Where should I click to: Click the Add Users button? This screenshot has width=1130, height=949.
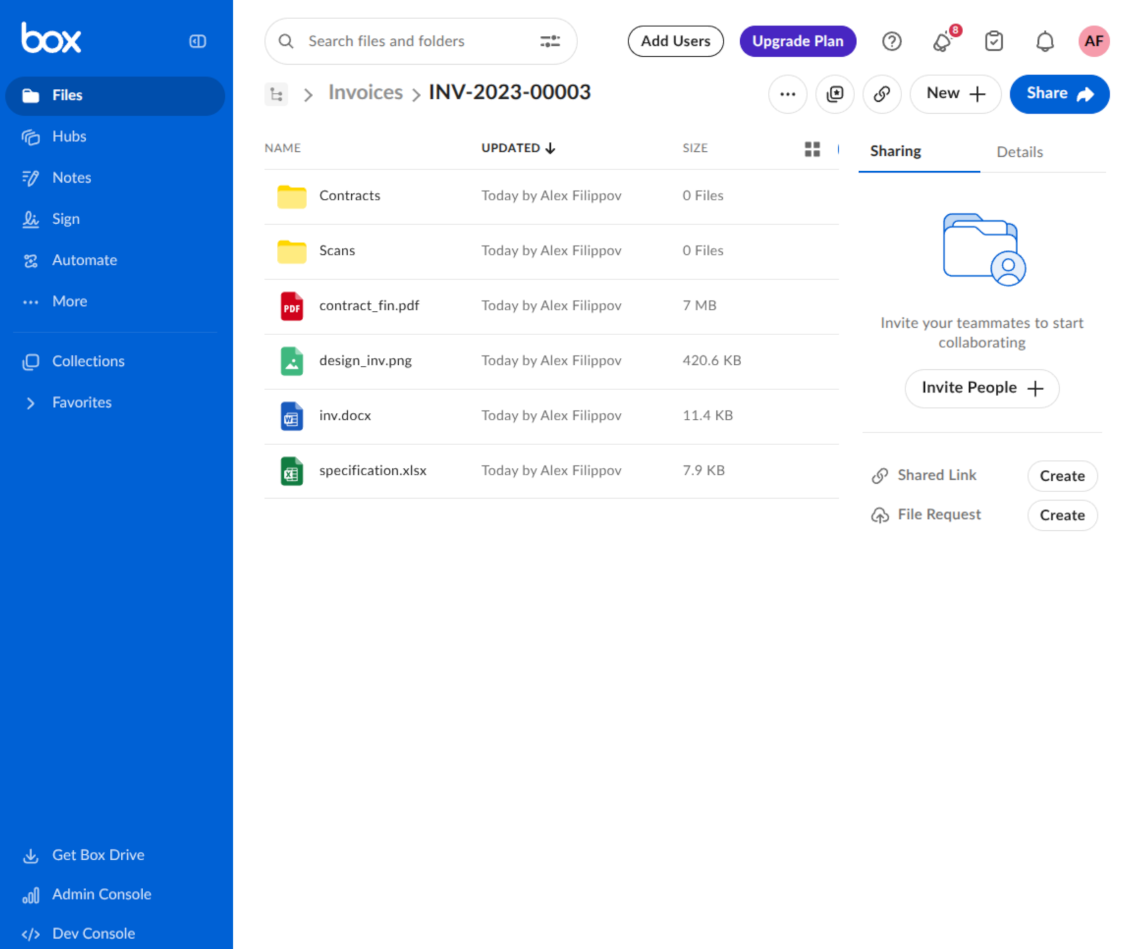point(675,41)
